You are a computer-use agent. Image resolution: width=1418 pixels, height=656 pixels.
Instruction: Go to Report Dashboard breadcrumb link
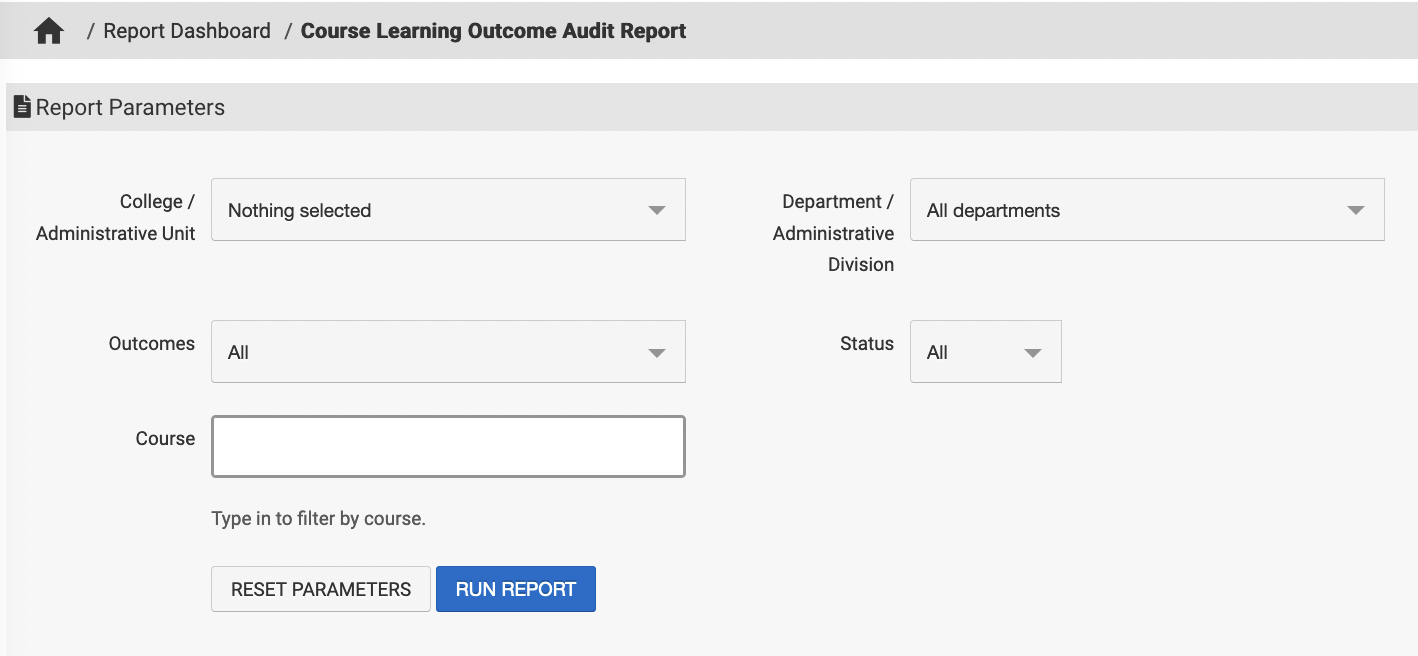click(187, 31)
